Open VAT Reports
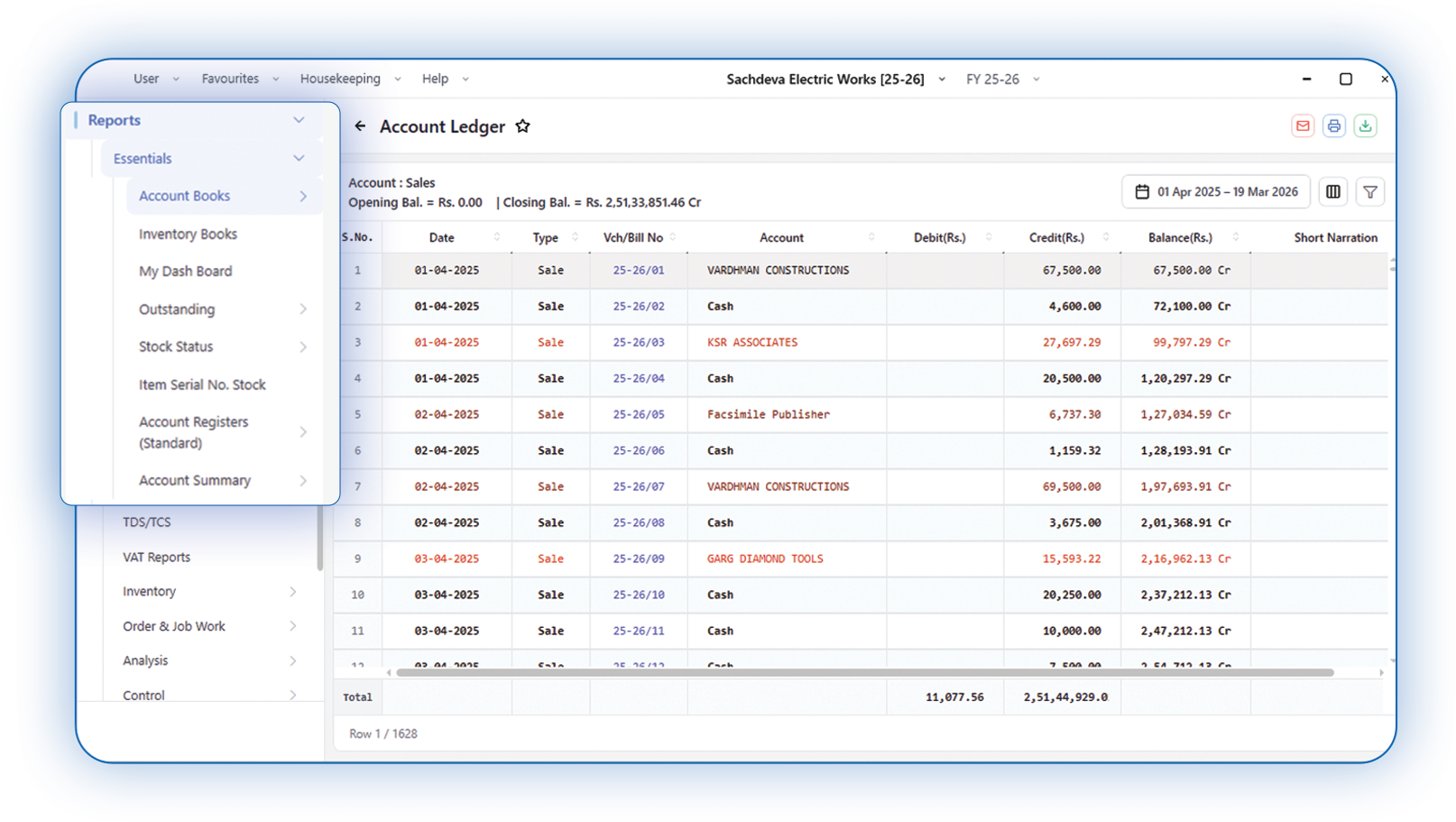 point(156,558)
